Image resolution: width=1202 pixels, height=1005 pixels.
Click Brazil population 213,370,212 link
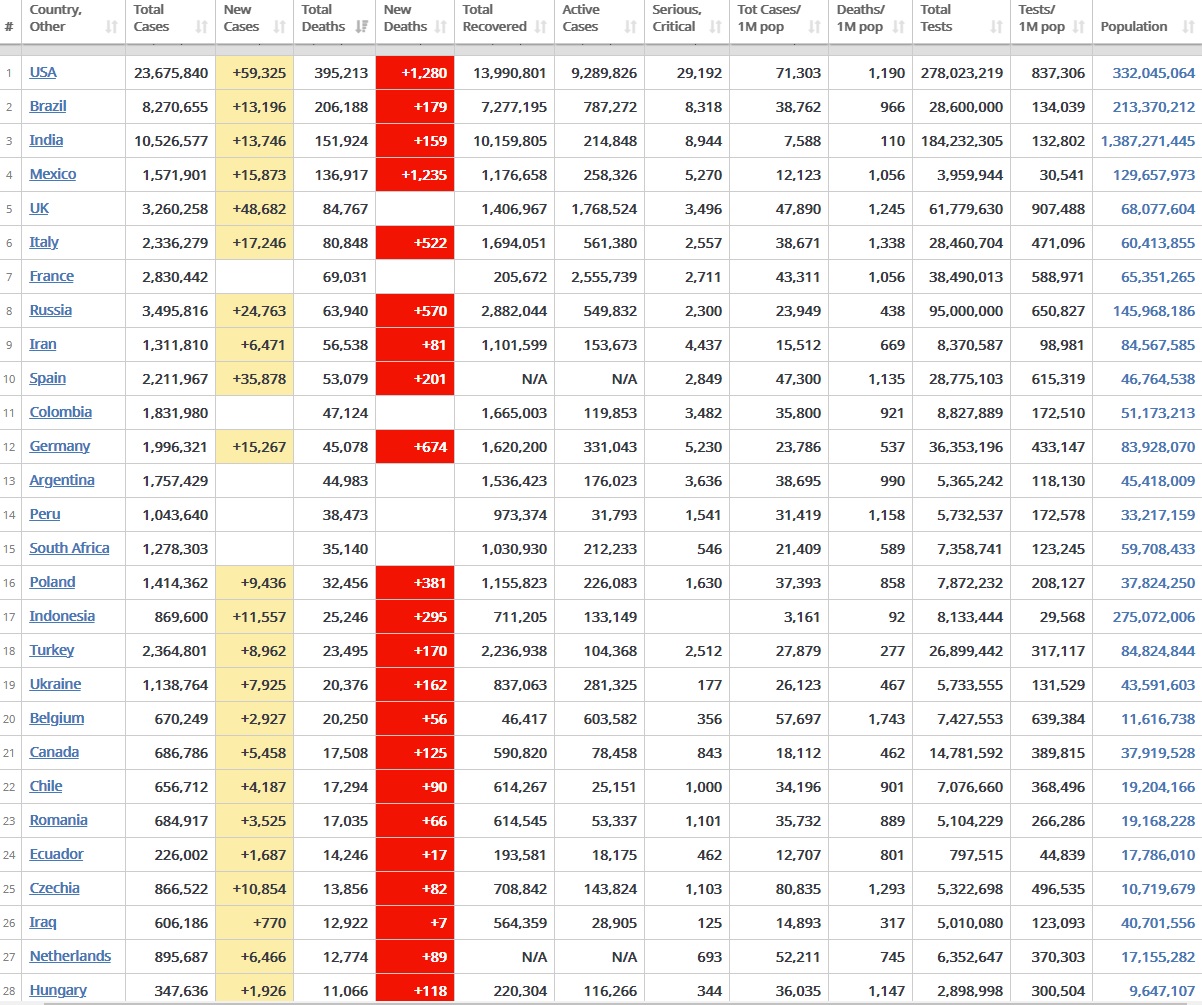(1154, 107)
